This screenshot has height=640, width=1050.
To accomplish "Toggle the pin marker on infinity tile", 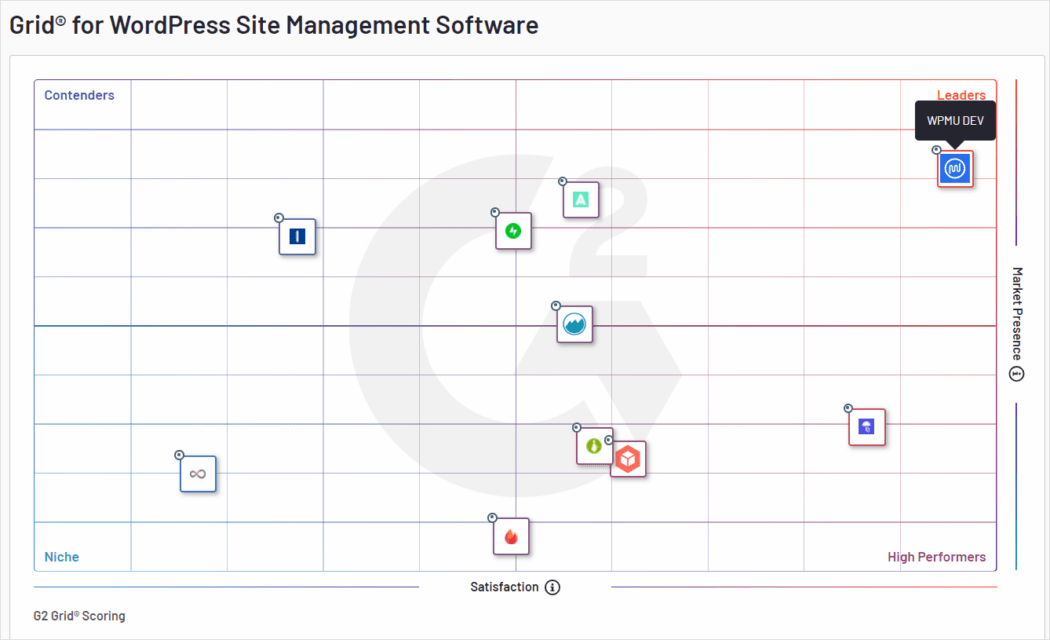I will pyautogui.click(x=179, y=455).
